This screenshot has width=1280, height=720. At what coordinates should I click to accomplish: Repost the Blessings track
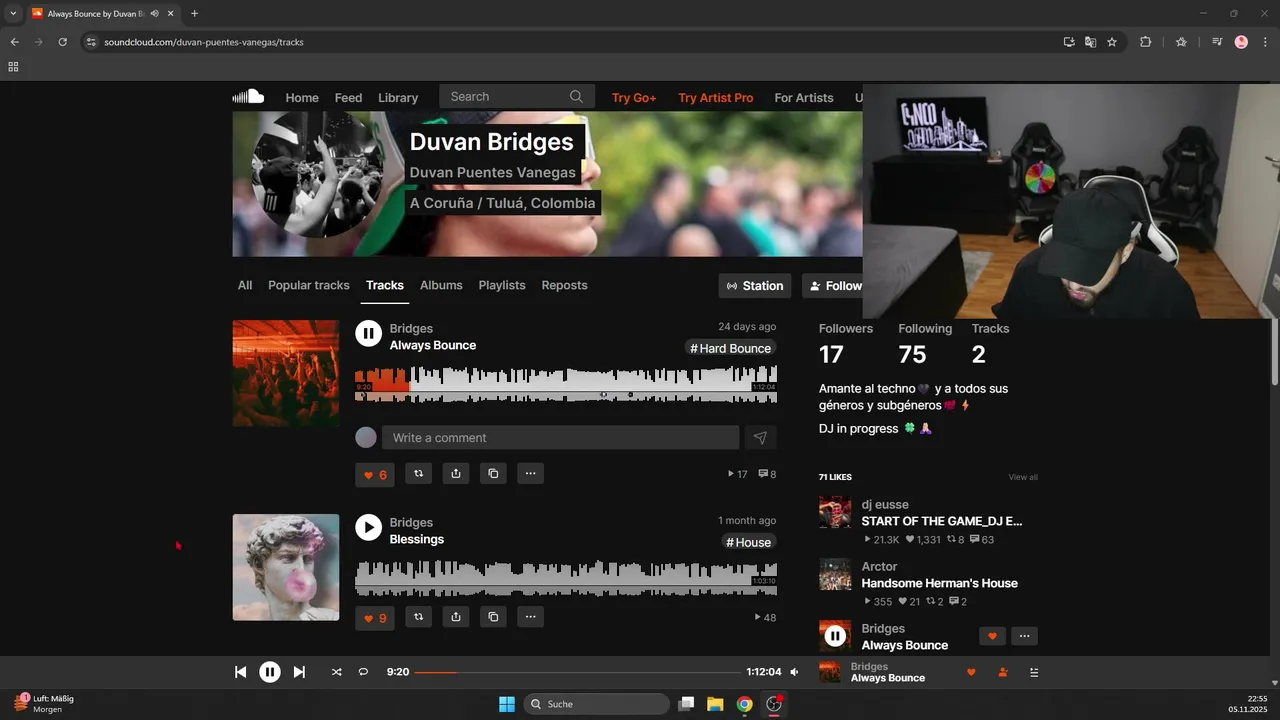pyautogui.click(x=418, y=617)
